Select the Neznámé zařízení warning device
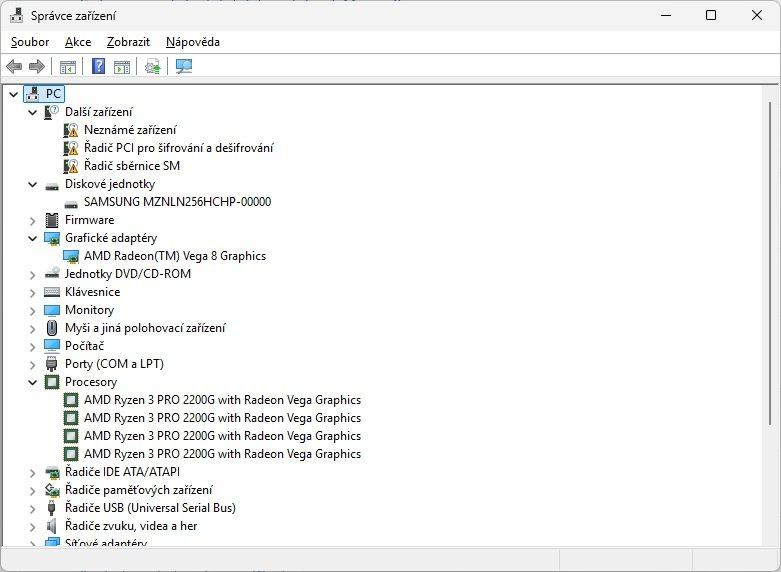Viewport: 781px width, 572px height. 130,130
